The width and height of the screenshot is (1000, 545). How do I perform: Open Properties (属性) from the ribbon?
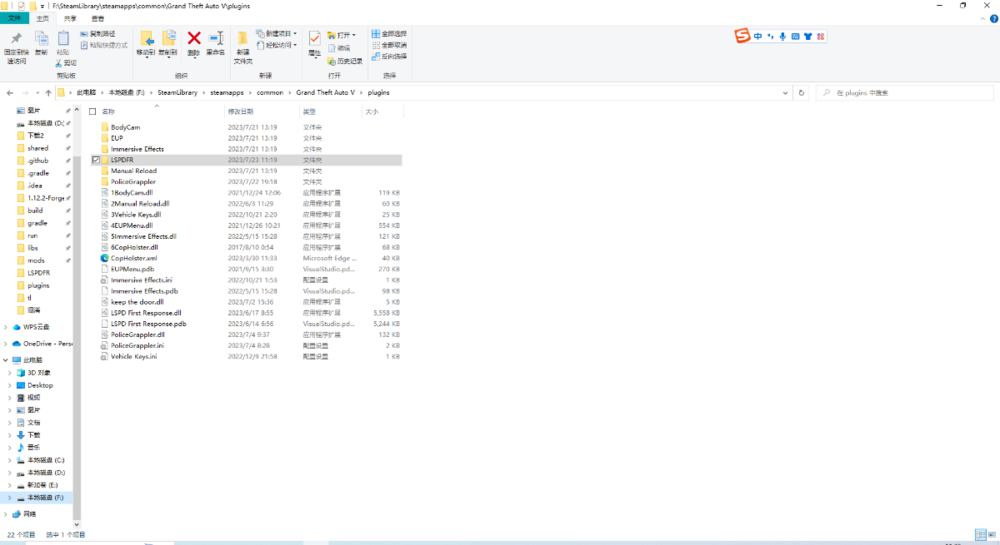314,41
